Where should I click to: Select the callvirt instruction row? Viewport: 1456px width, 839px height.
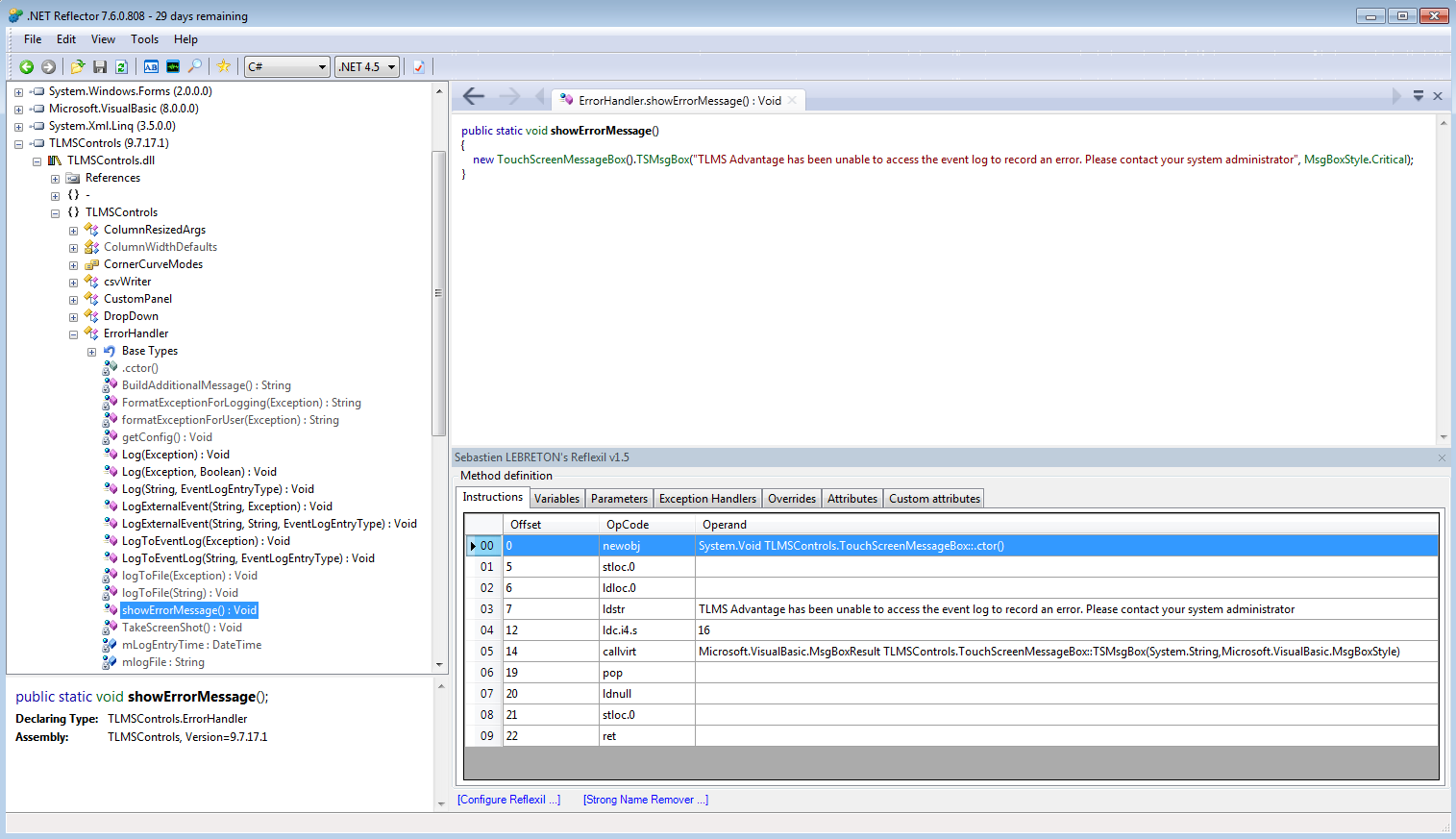[951, 652]
